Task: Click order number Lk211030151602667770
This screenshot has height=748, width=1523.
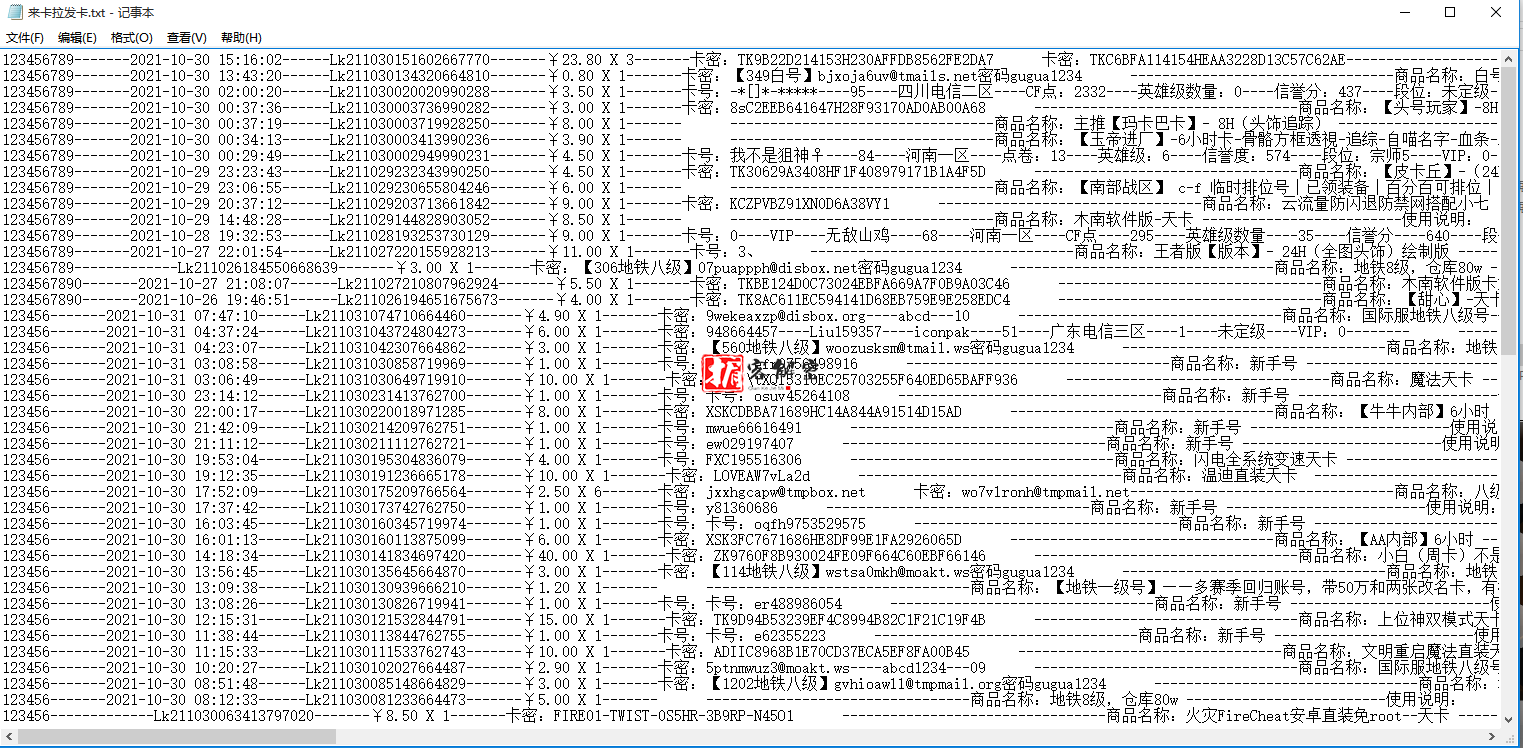Action: coord(410,60)
